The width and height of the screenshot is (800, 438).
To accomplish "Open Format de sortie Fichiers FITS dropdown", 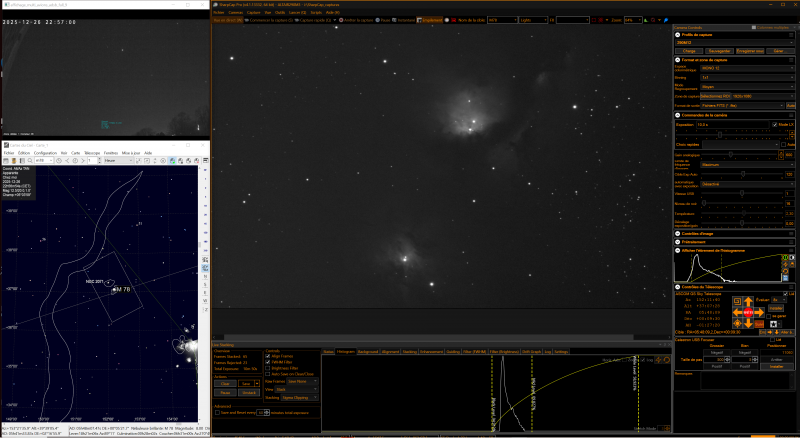I will pos(742,106).
